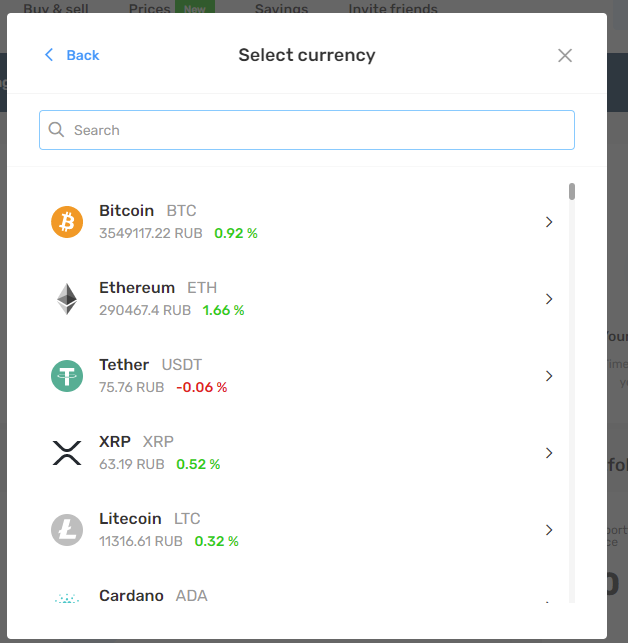Click the magnifier icon in the search box
Viewport: 628px width, 643px height.
click(56, 130)
